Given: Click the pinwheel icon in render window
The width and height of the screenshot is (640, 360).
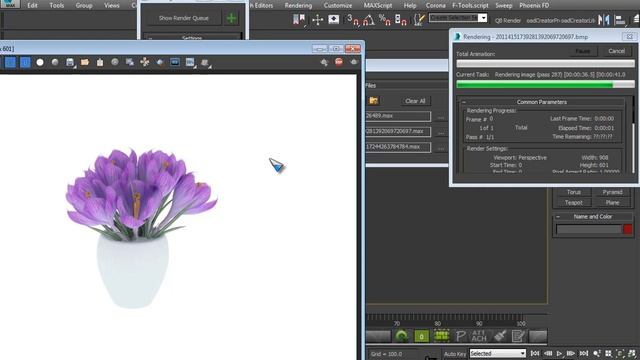Looking at the screenshot, I should click(144, 62).
